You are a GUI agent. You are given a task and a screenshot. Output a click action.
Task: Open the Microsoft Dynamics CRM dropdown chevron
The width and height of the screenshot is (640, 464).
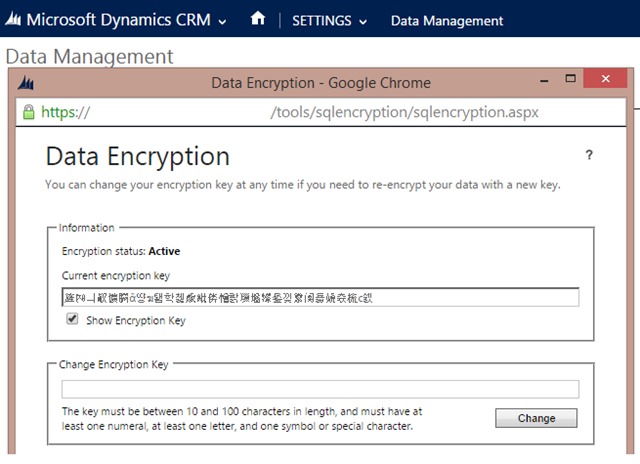(222, 21)
